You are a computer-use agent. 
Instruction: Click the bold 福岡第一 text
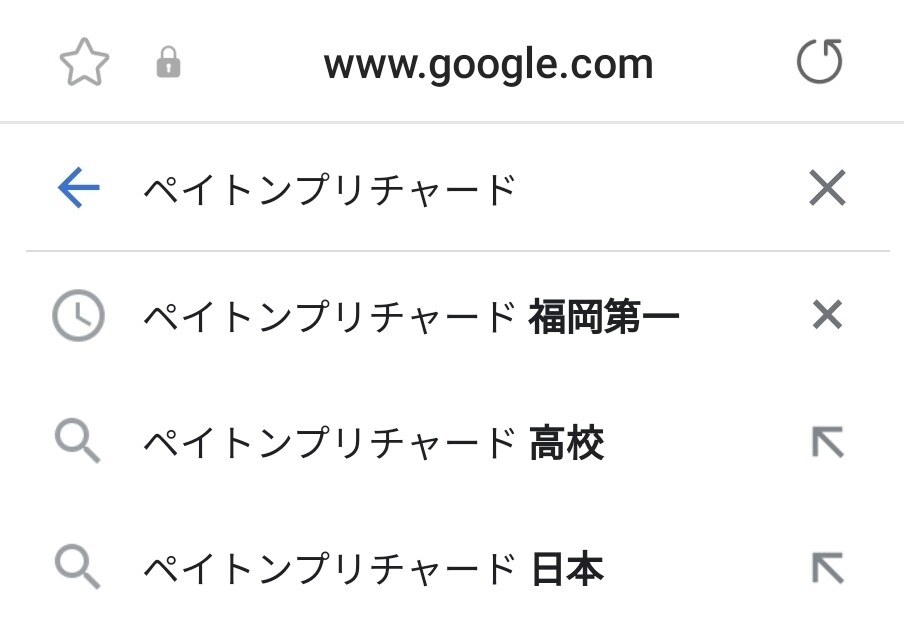pos(604,317)
